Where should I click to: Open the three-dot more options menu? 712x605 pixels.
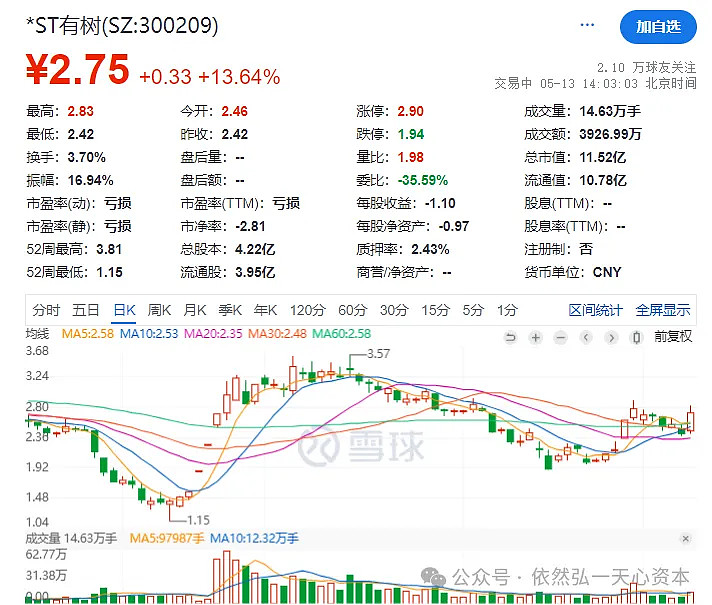click(x=587, y=25)
